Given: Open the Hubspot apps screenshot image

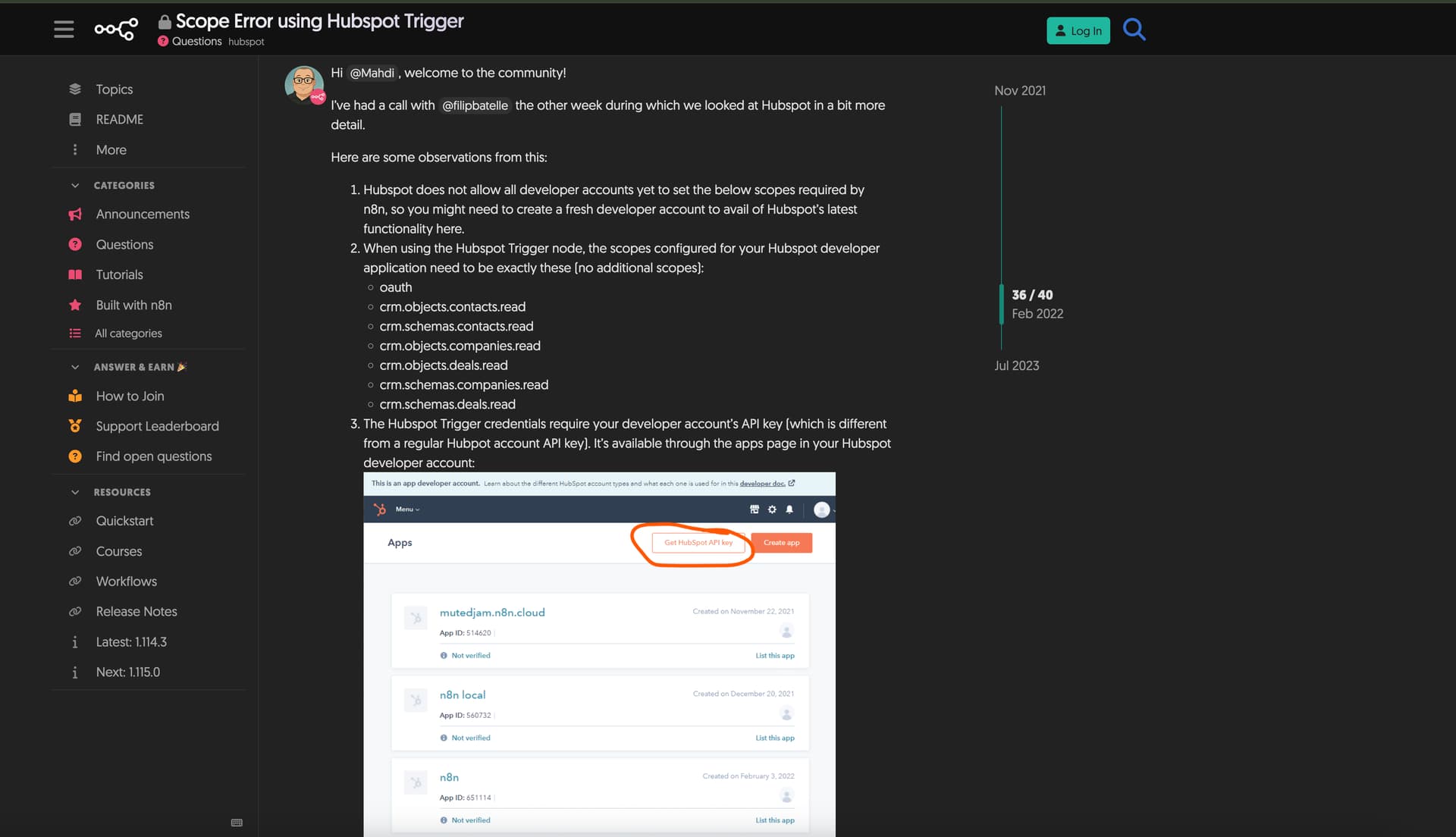Looking at the screenshot, I should [599, 654].
